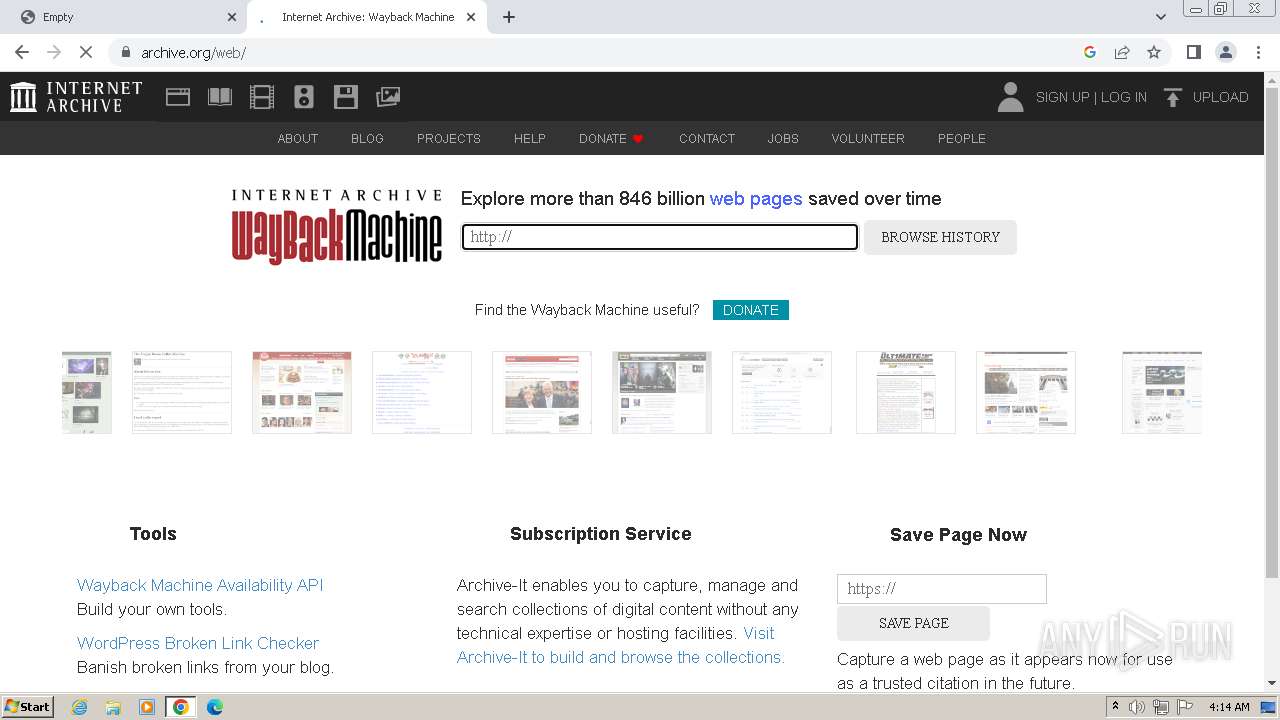Open Wayback Machine Availability API link
This screenshot has width=1280, height=720.
pyautogui.click(x=200, y=585)
